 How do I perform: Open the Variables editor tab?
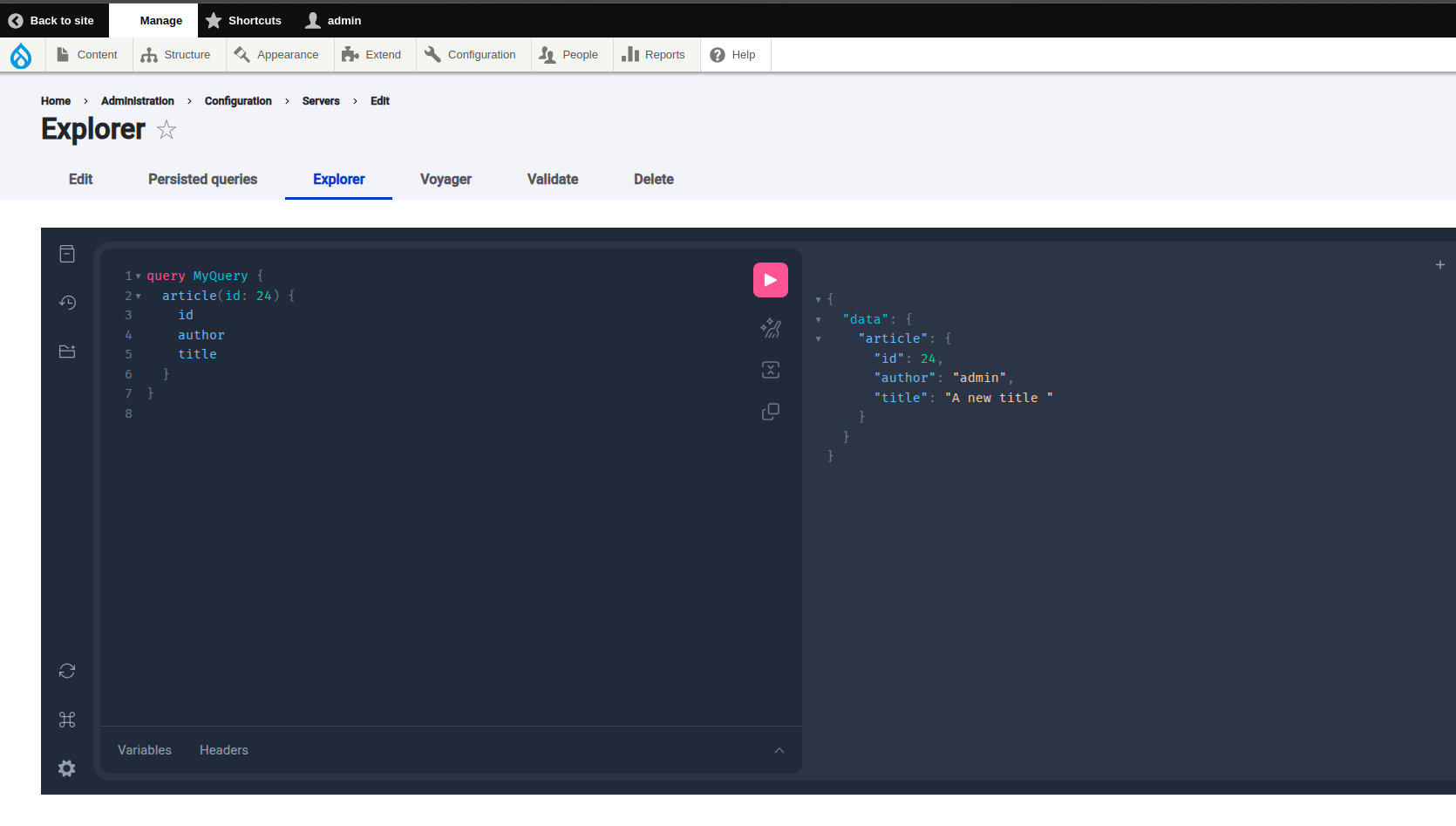[145, 750]
